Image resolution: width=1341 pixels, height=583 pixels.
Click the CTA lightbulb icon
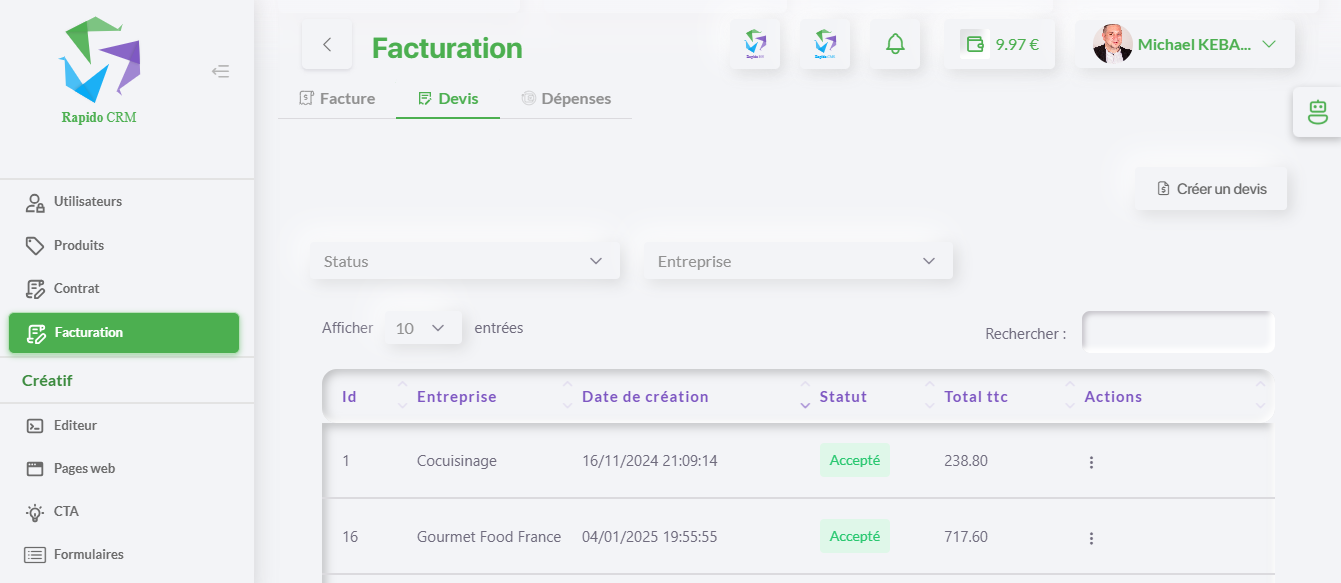(35, 512)
